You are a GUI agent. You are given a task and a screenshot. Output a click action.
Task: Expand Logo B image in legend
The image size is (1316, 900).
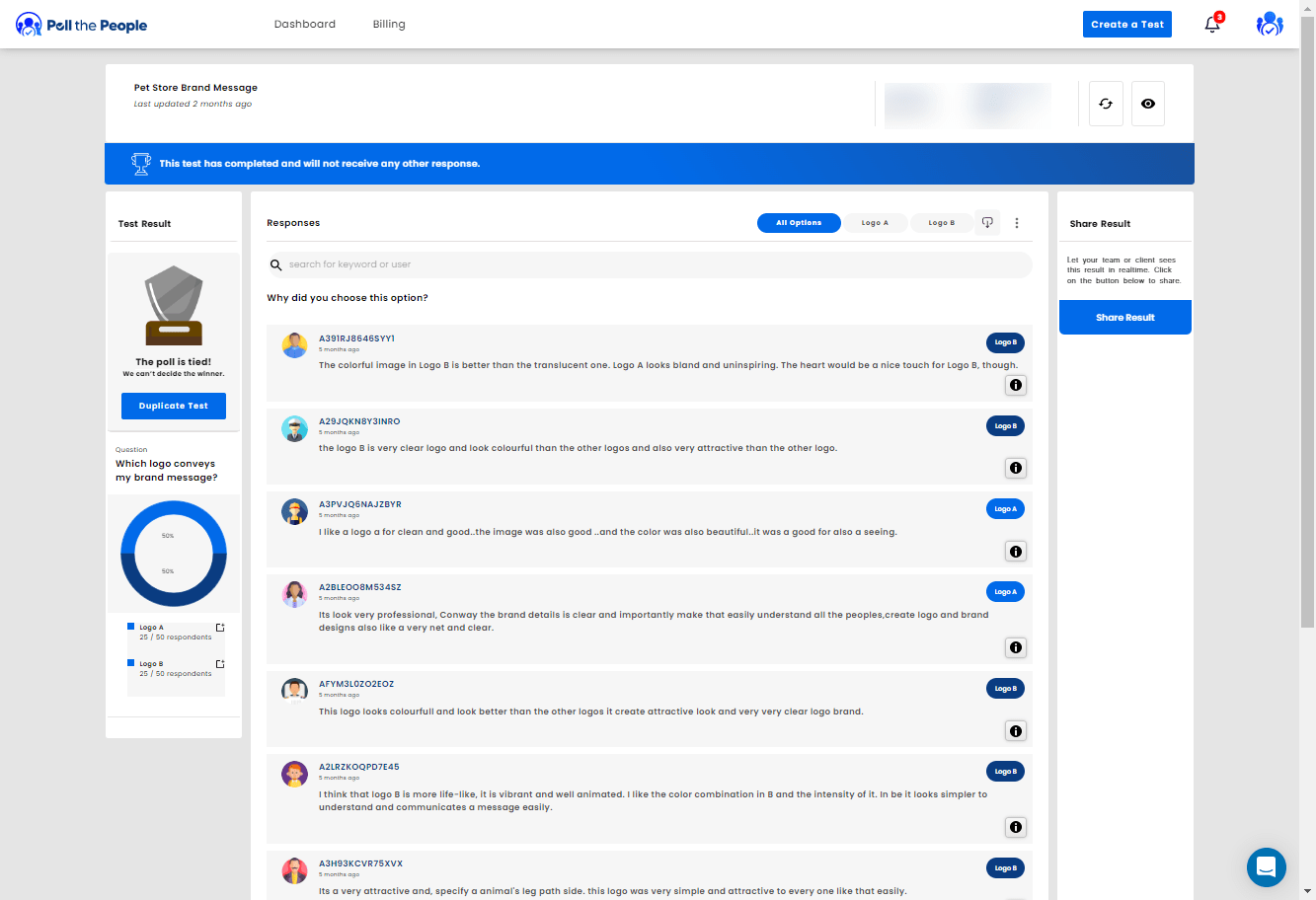tap(220, 664)
